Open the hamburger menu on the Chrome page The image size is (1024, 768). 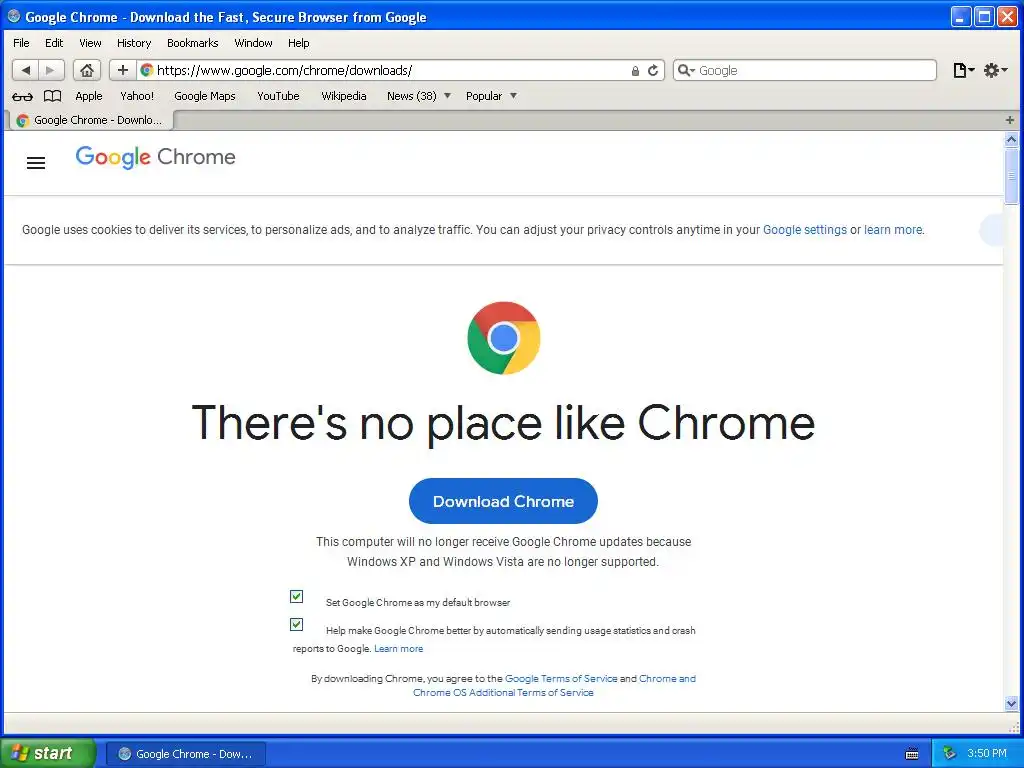tap(36, 163)
